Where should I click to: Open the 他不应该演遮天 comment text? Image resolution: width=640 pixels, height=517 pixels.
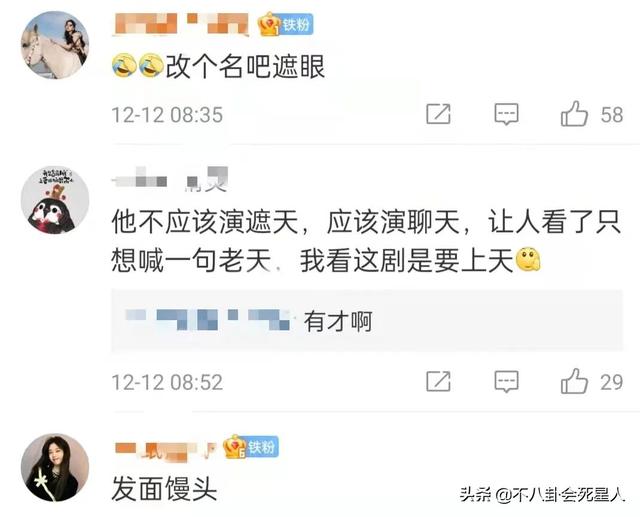tap(366, 241)
